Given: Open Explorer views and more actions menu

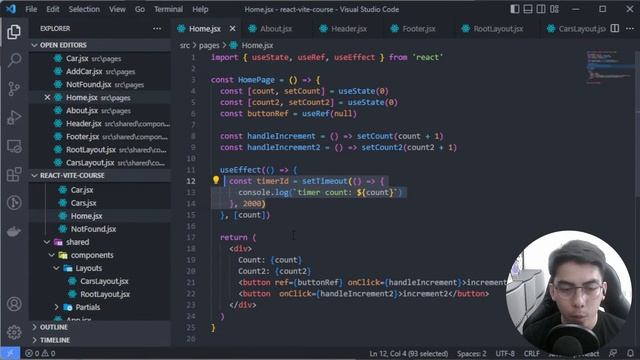Looking at the screenshot, I should point(157,29).
